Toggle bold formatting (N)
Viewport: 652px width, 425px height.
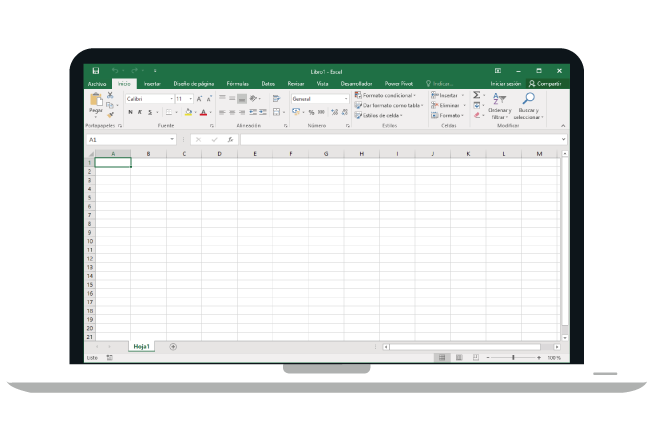[129, 112]
